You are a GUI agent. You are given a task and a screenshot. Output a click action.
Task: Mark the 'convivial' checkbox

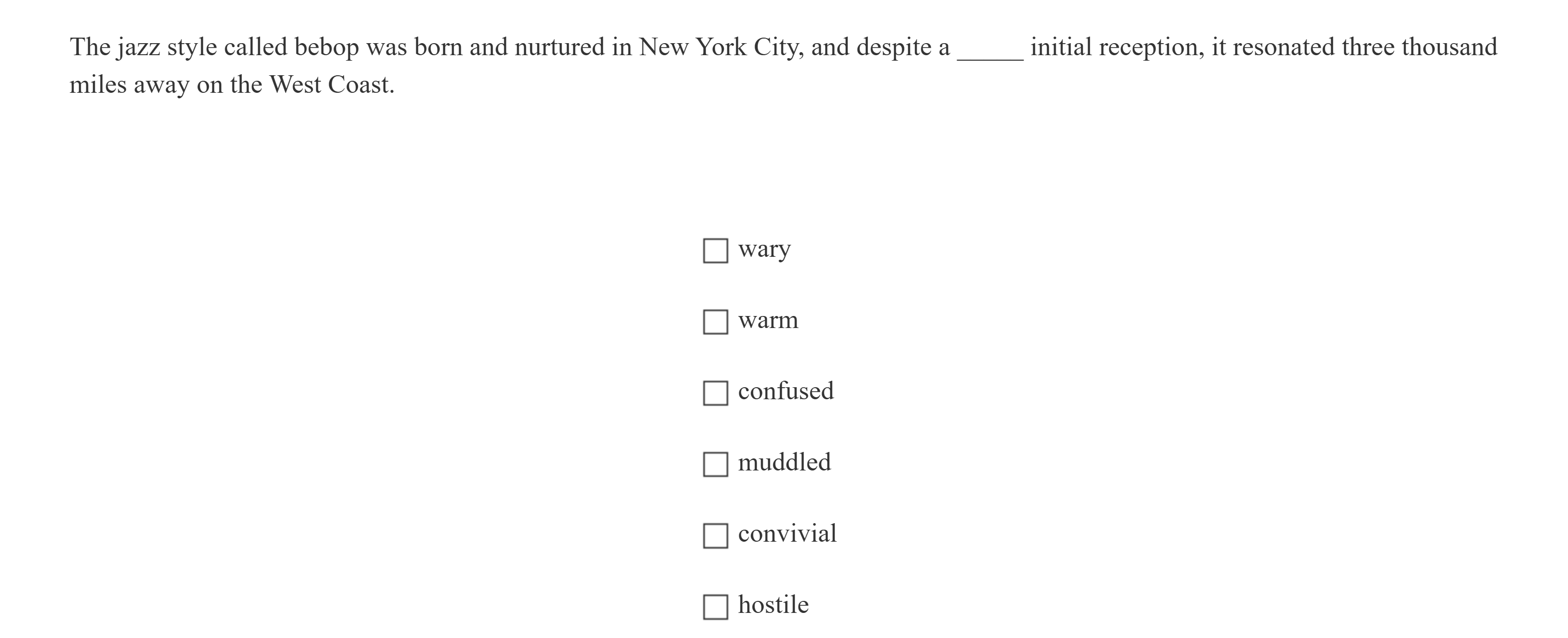click(x=715, y=535)
